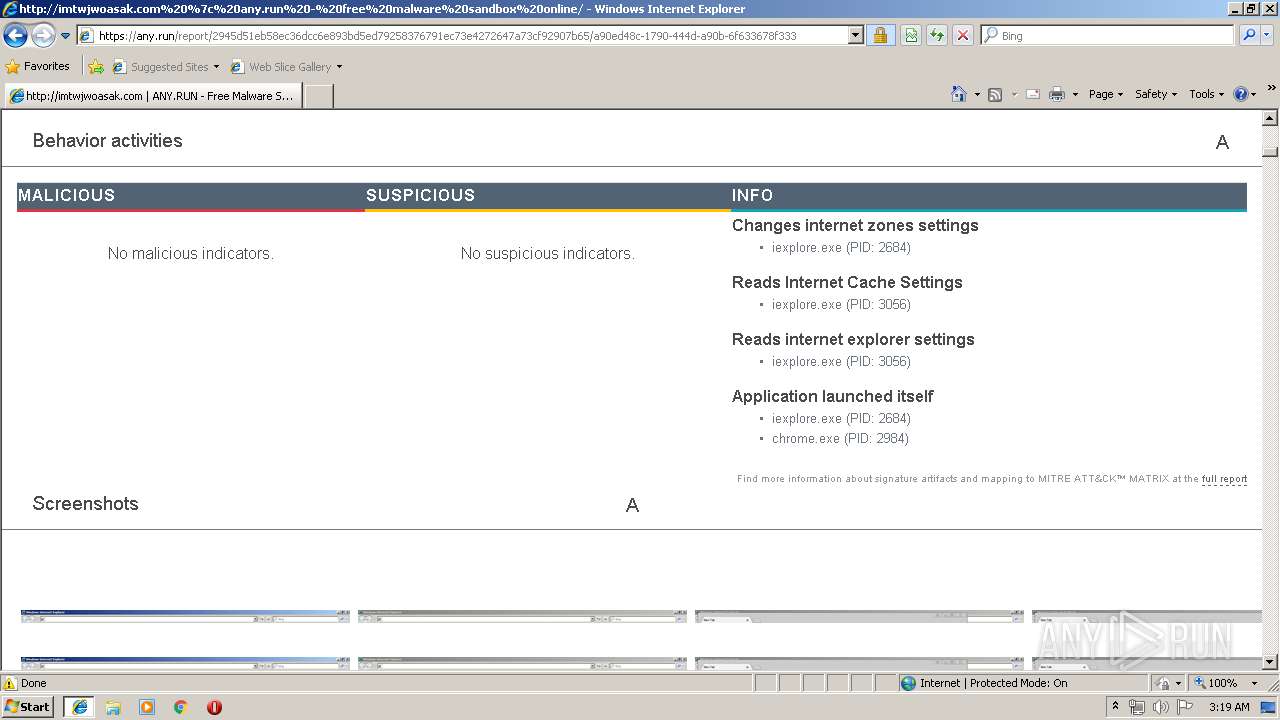Click the A anchor beside Behavior activities
The image size is (1280, 720).
pyautogui.click(x=1222, y=142)
